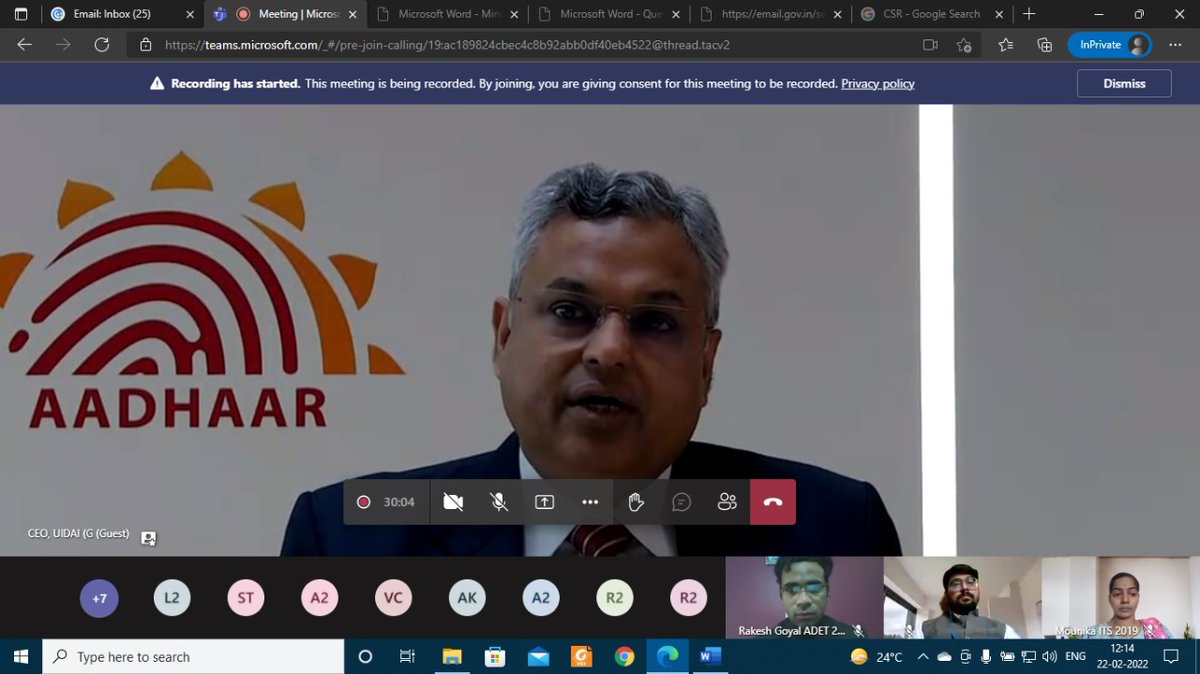Click the guest icon beside CEO, UIDAI label
Screen dimensions: 1200x674
click(x=148, y=538)
